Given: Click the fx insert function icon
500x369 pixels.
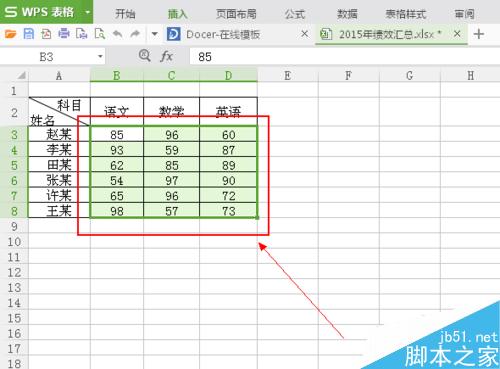Looking at the screenshot, I should 166,56.
